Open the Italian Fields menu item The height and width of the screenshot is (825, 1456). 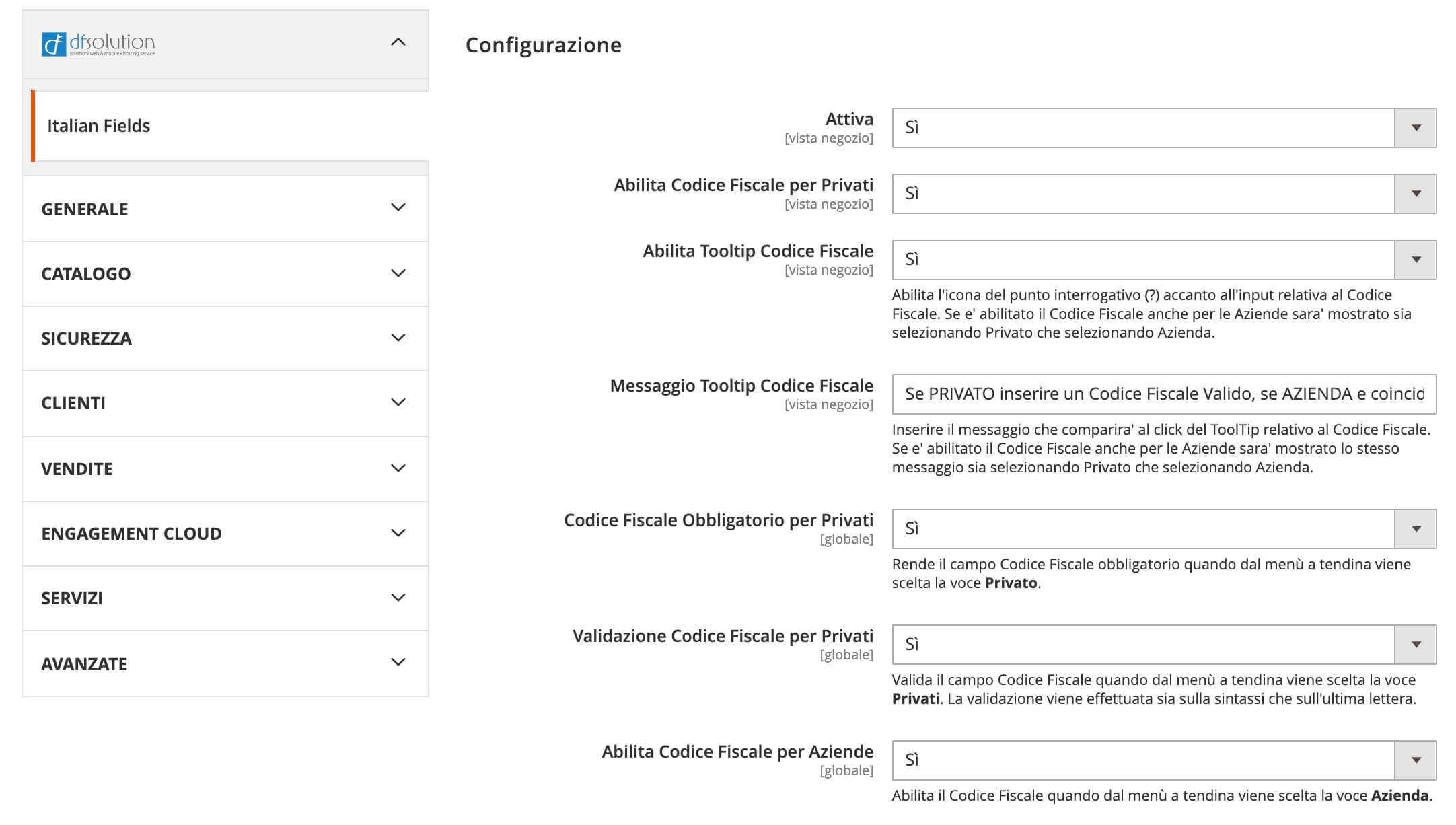click(230, 126)
